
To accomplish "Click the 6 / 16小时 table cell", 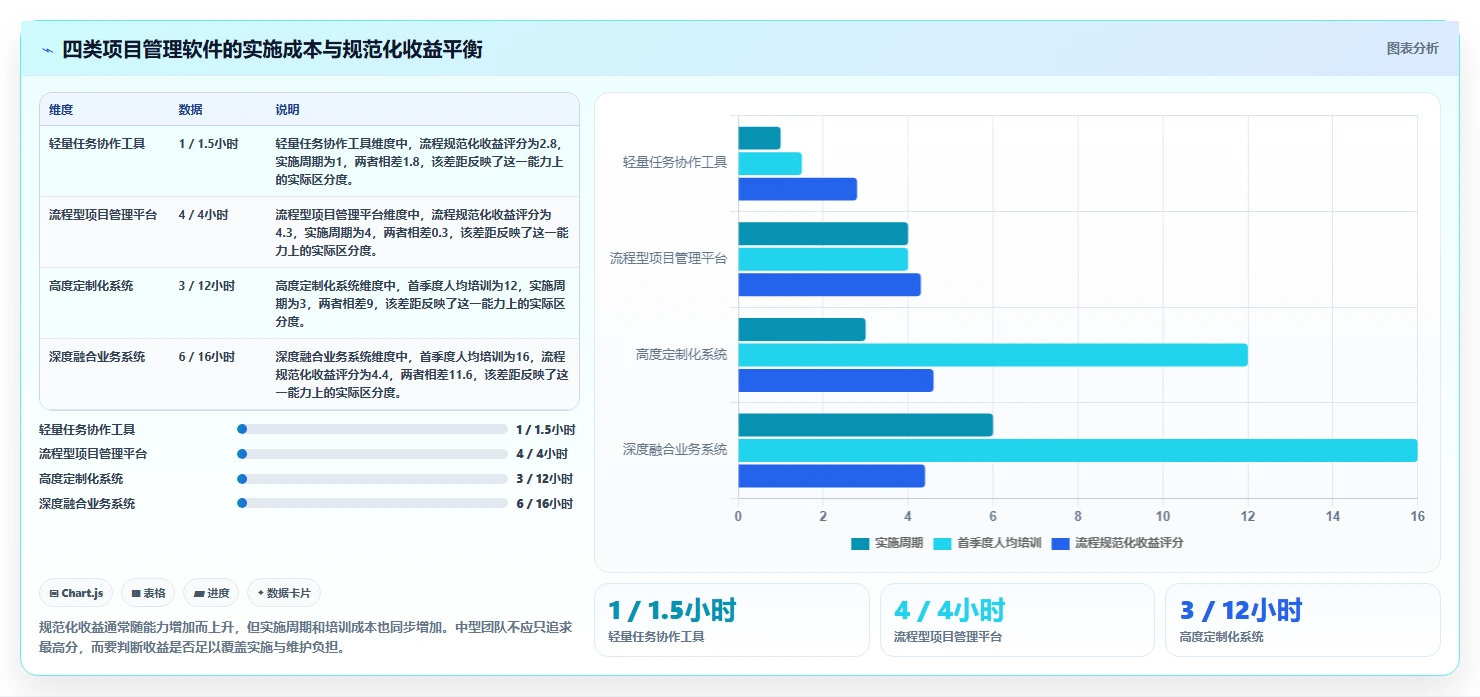I will tap(206, 356).
